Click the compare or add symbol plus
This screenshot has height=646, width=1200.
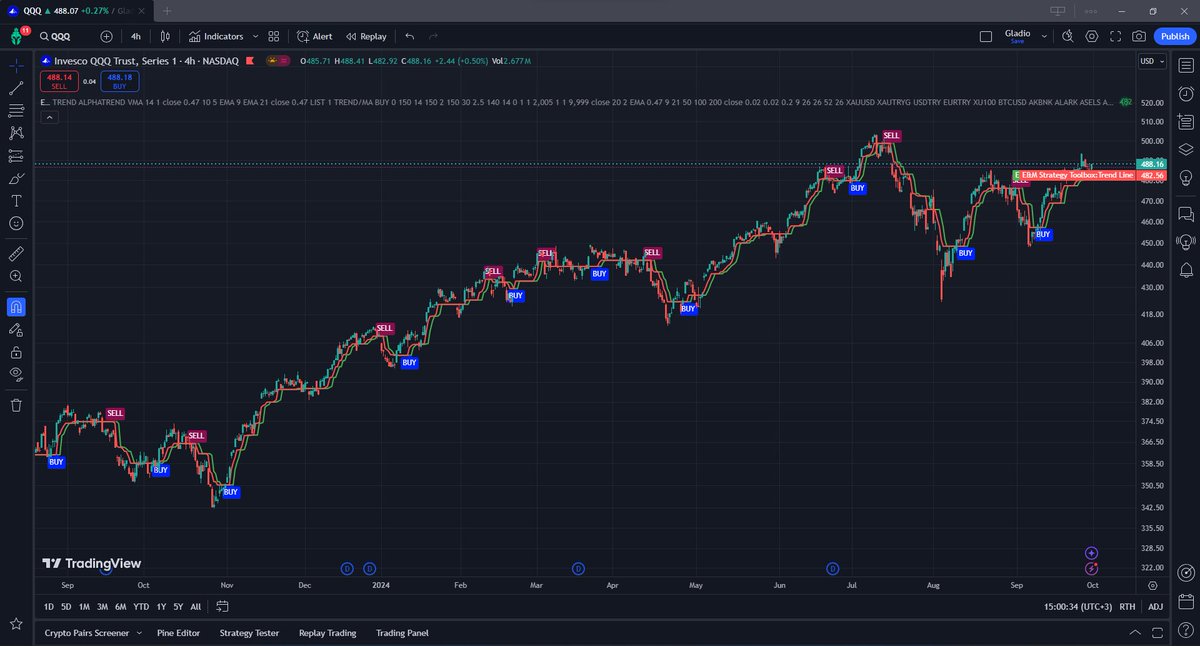(x=106, y=36)
